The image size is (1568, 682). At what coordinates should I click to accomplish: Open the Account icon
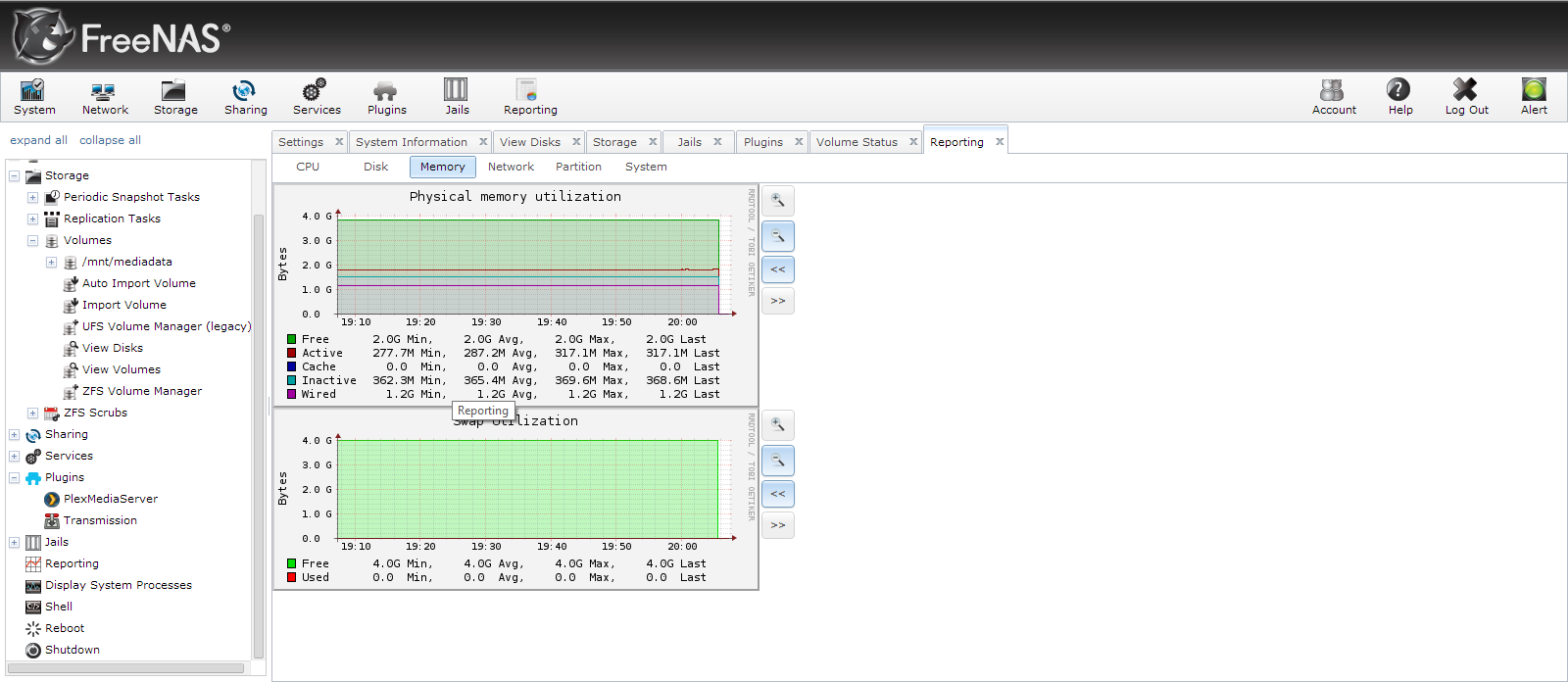[x=1334, y=97]
